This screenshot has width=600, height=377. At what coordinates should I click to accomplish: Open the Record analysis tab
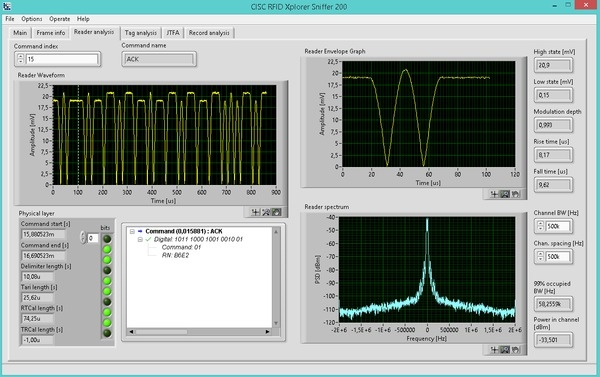tap(209, 33)
